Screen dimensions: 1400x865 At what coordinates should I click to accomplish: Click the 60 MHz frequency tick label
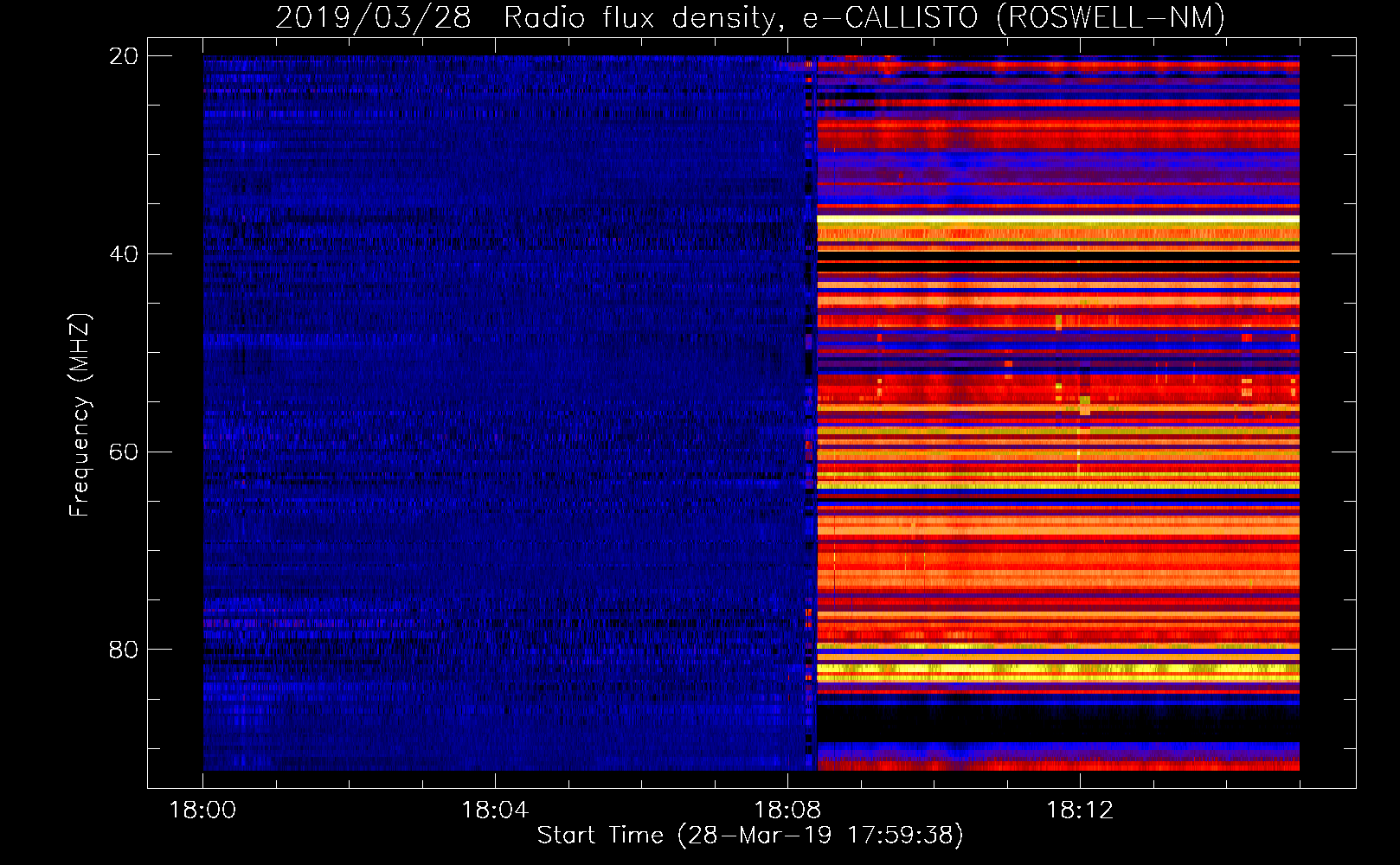tap(124, 452)
